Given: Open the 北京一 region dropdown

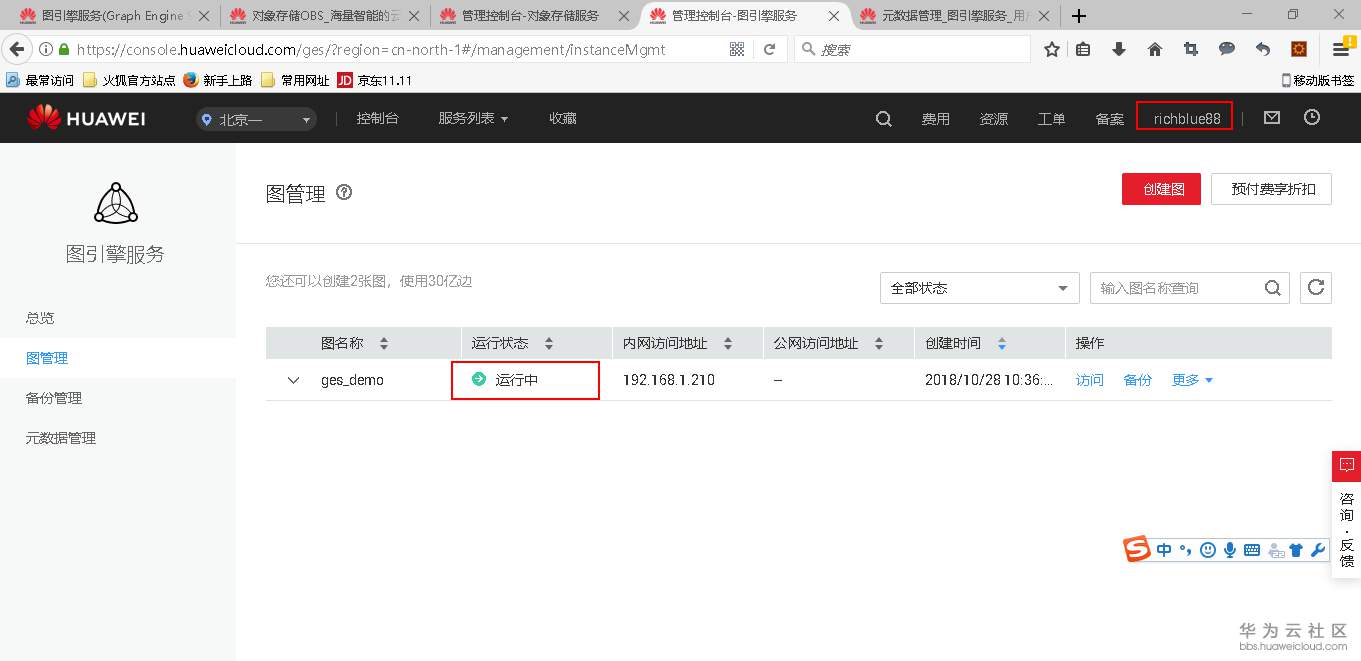Looking at the screenshot, I should (x=257, y=119).
